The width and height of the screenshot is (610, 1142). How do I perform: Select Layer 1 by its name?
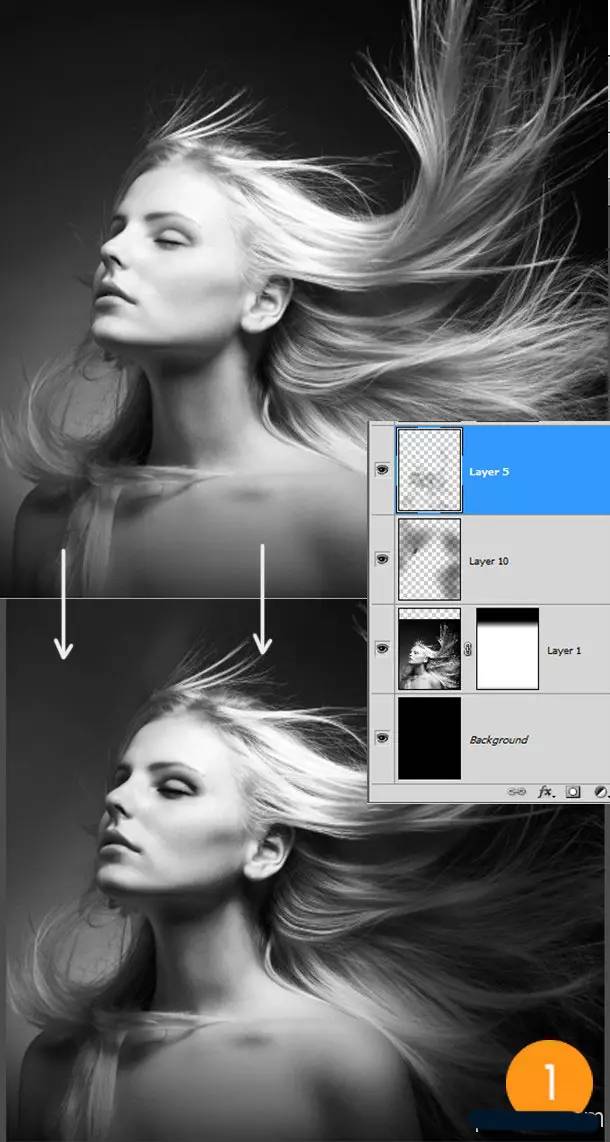pyautogui.click(x=563, y=651)
